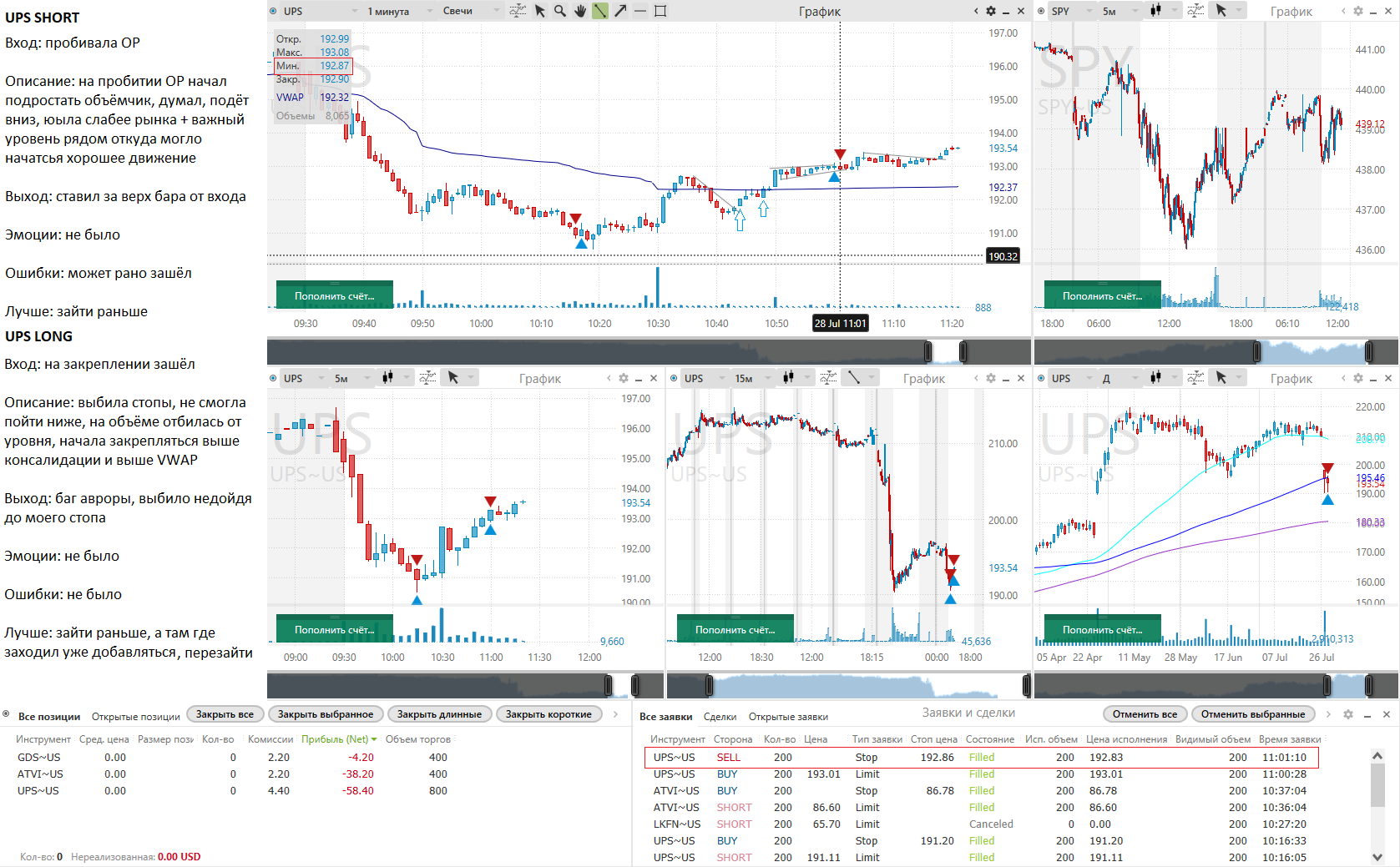Image resolution: width=1400 pixels, height=867 pixels.
Task: Open the indicators tool in the UPS 5m chart
Action: (427, 378)
